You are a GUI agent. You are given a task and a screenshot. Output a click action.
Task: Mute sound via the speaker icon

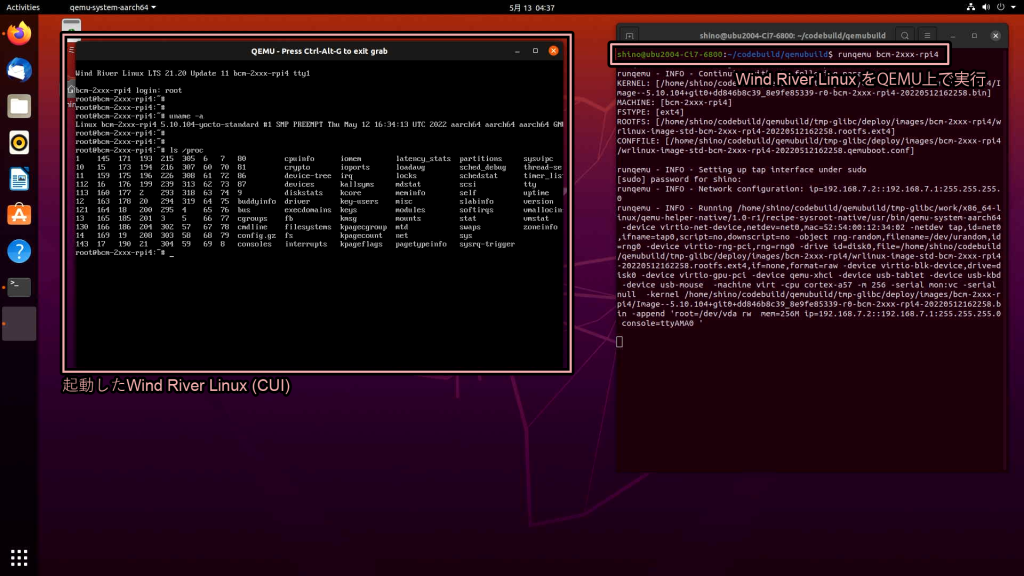coord(986,8)
